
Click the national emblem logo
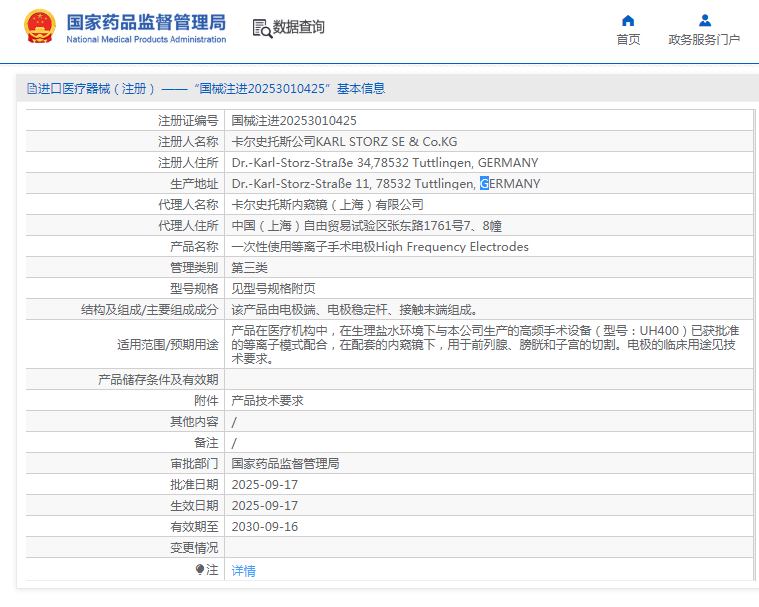40,27
